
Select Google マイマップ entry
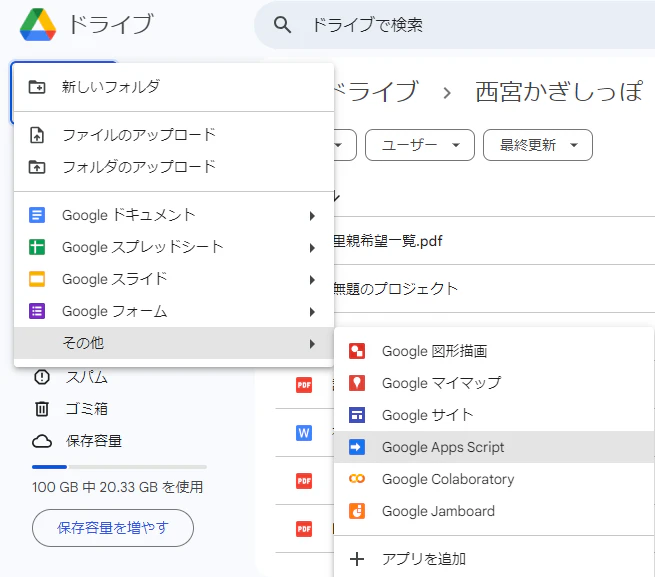(x=494, y=383)
